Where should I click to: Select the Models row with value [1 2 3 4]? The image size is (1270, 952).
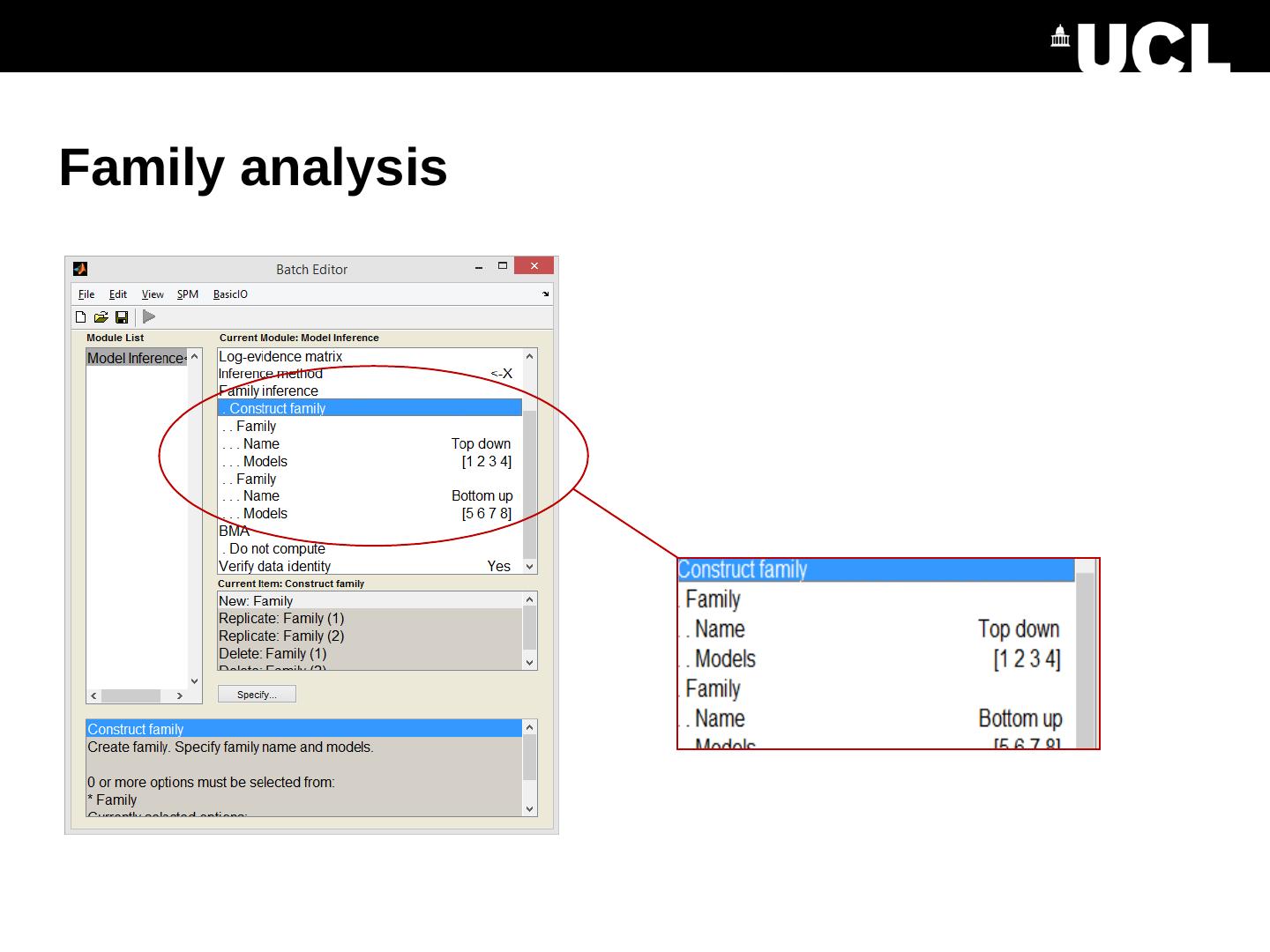pos(370,462)
